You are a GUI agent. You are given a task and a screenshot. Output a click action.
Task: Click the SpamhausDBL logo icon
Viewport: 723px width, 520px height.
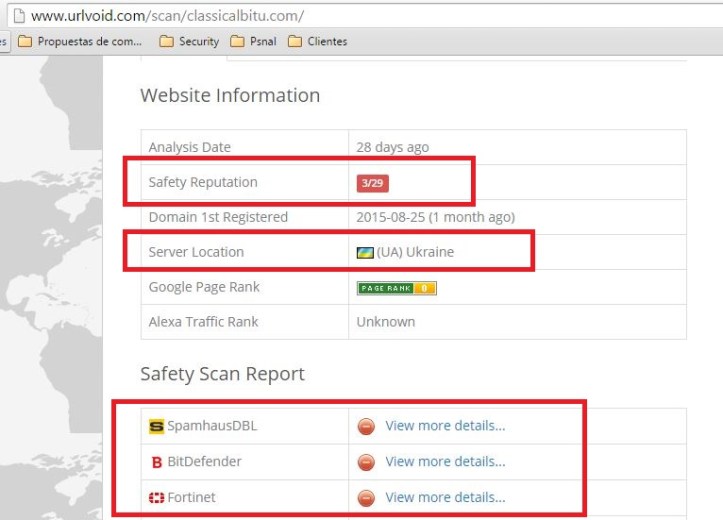tap(156, 426)
